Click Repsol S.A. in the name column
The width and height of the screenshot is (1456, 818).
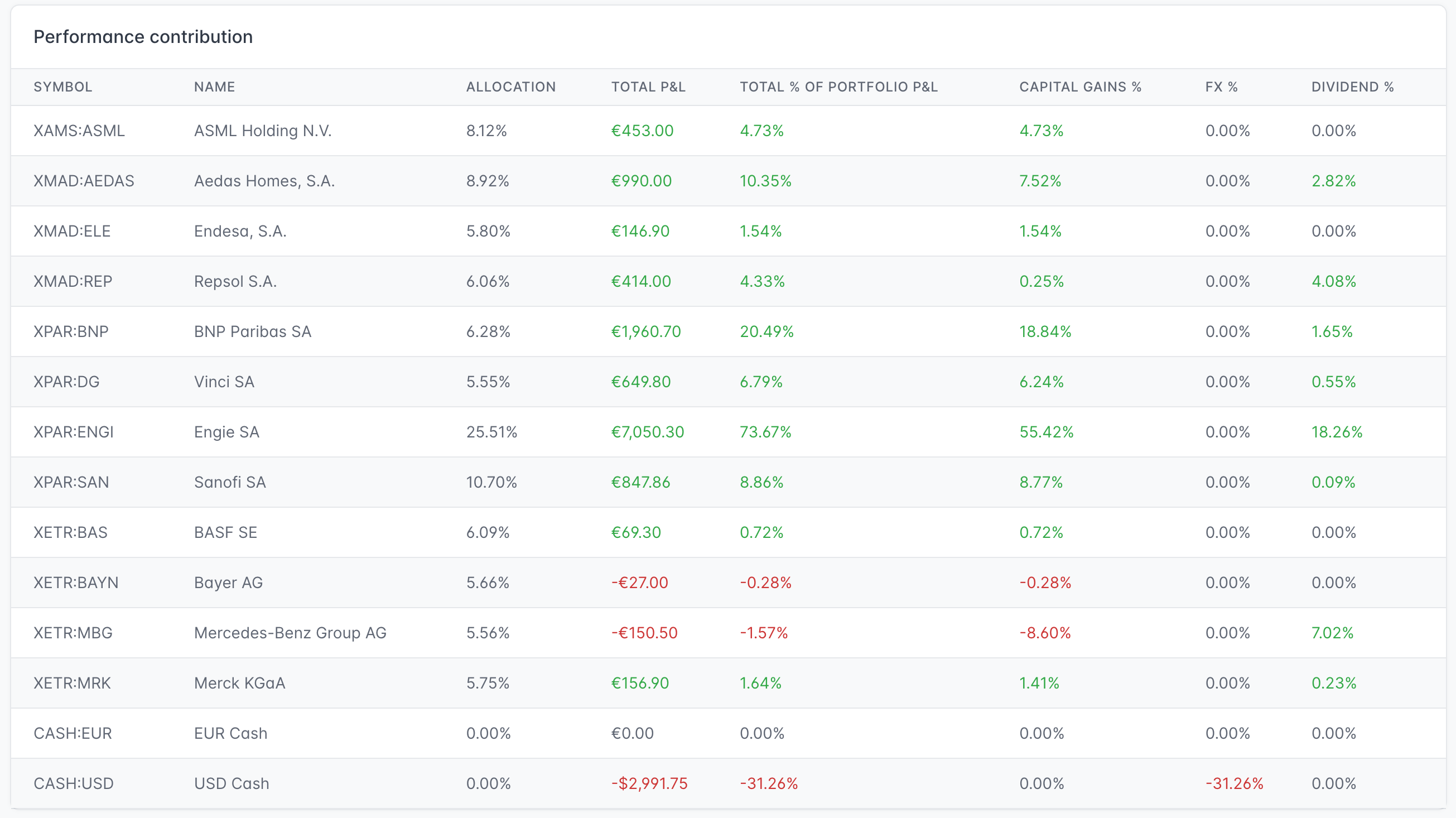pos(235,282)
